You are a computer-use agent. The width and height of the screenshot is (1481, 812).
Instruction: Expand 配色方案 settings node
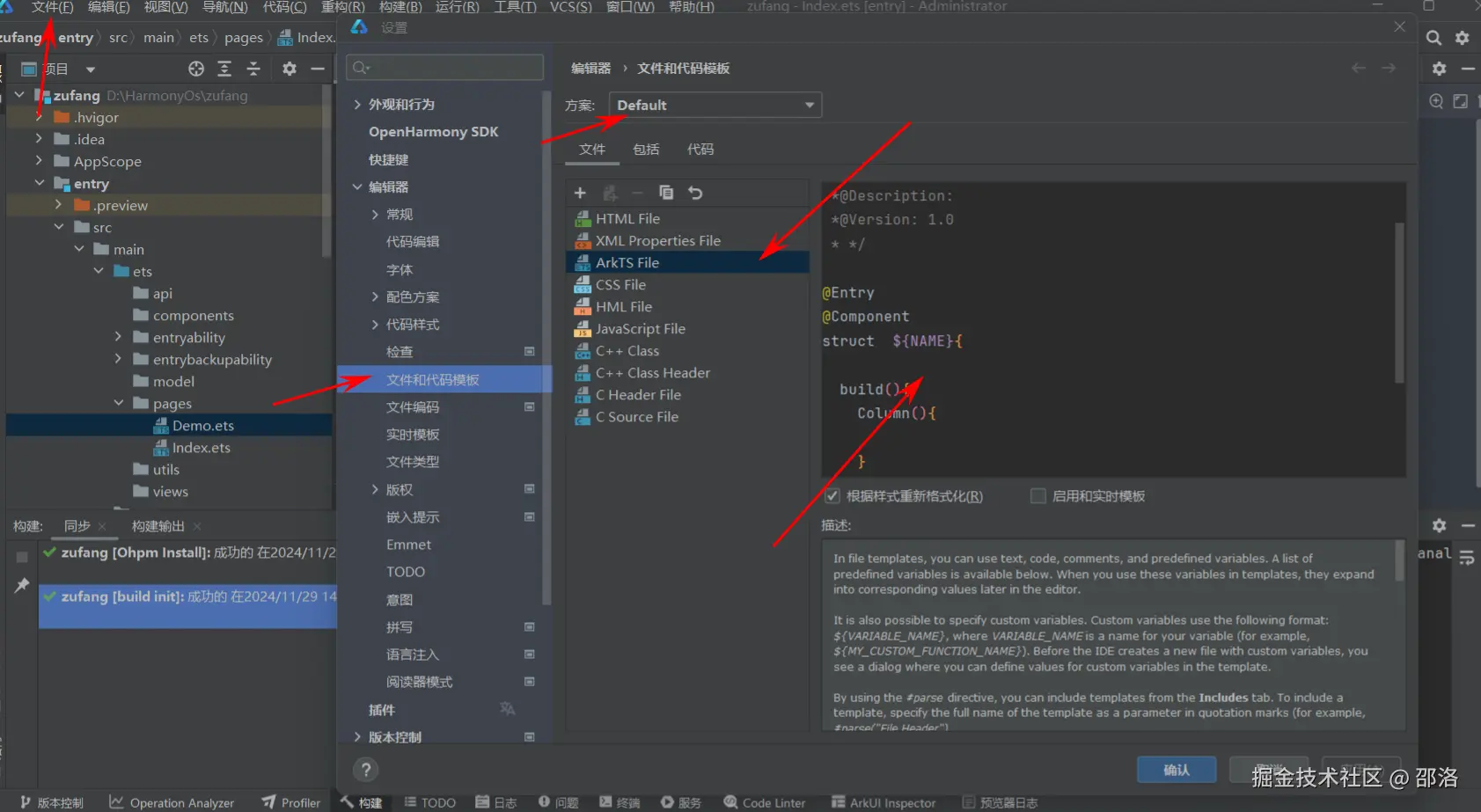coord(375,296)
